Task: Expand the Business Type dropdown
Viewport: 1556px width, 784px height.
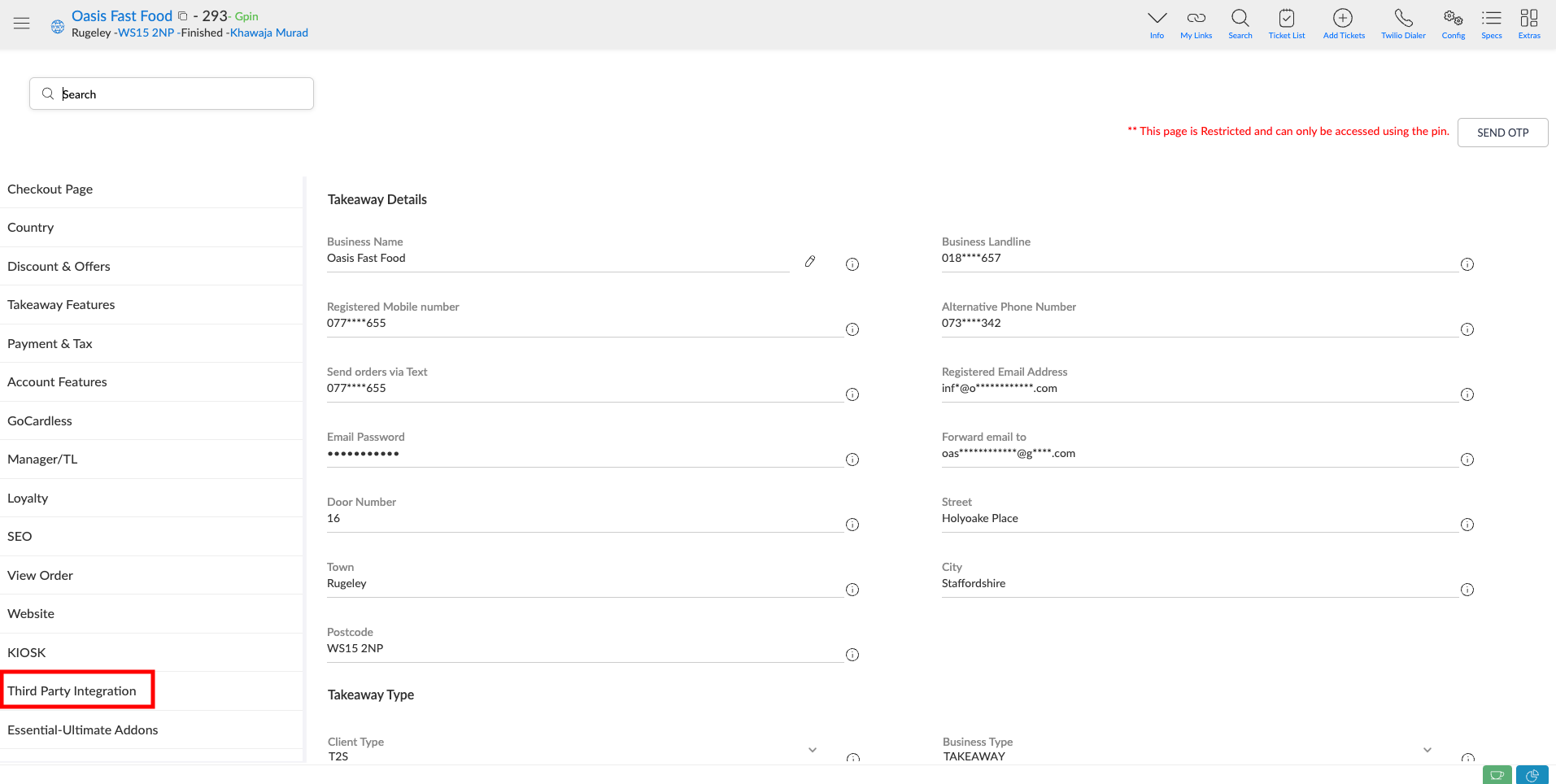Action: (x=1427, y=750)
